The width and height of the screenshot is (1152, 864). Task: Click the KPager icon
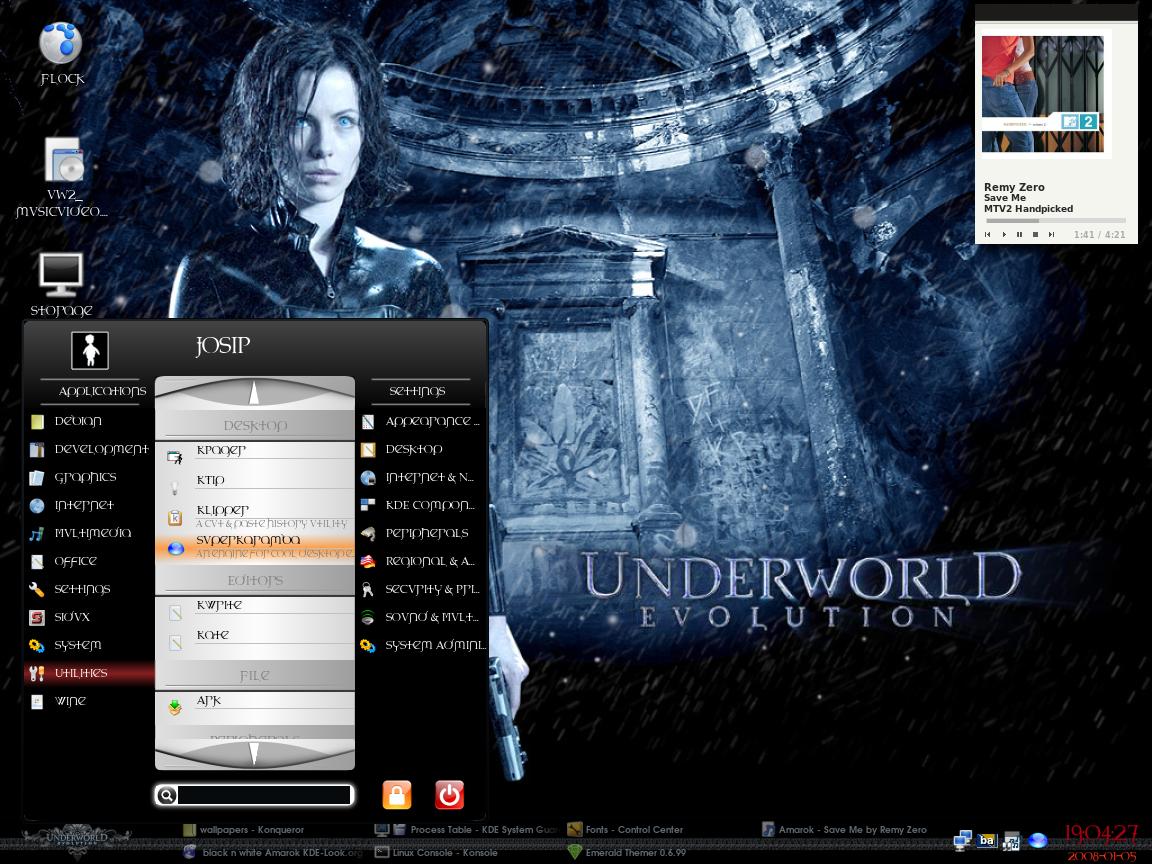tap(175, 458)
